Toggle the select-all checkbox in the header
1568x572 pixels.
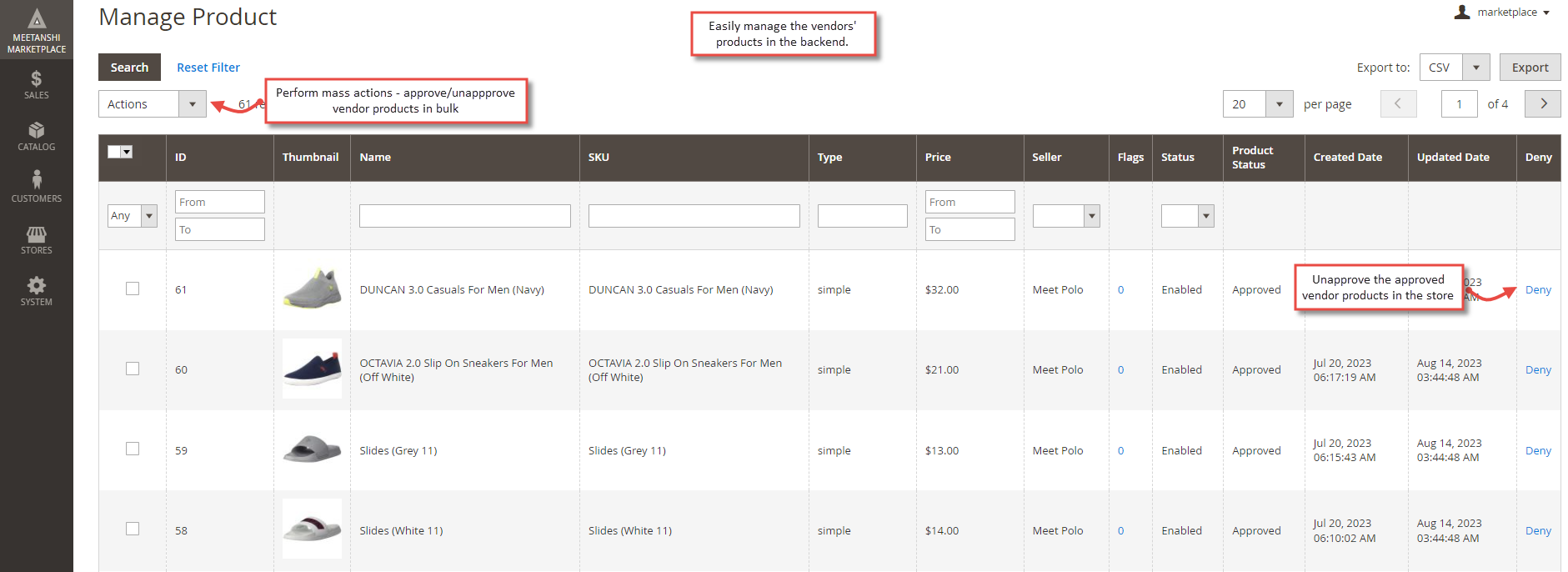114,152
